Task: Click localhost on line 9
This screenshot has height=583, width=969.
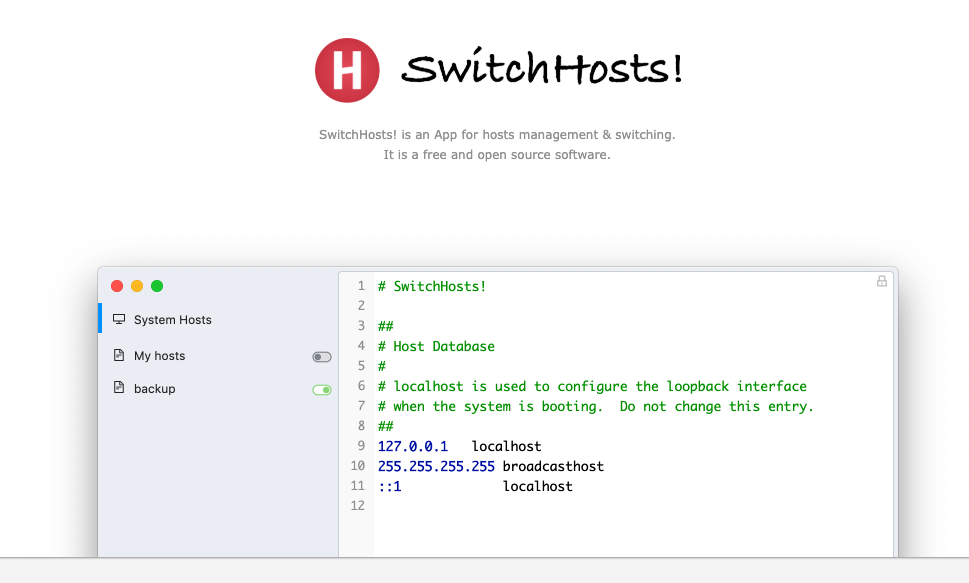Action: 506,446
